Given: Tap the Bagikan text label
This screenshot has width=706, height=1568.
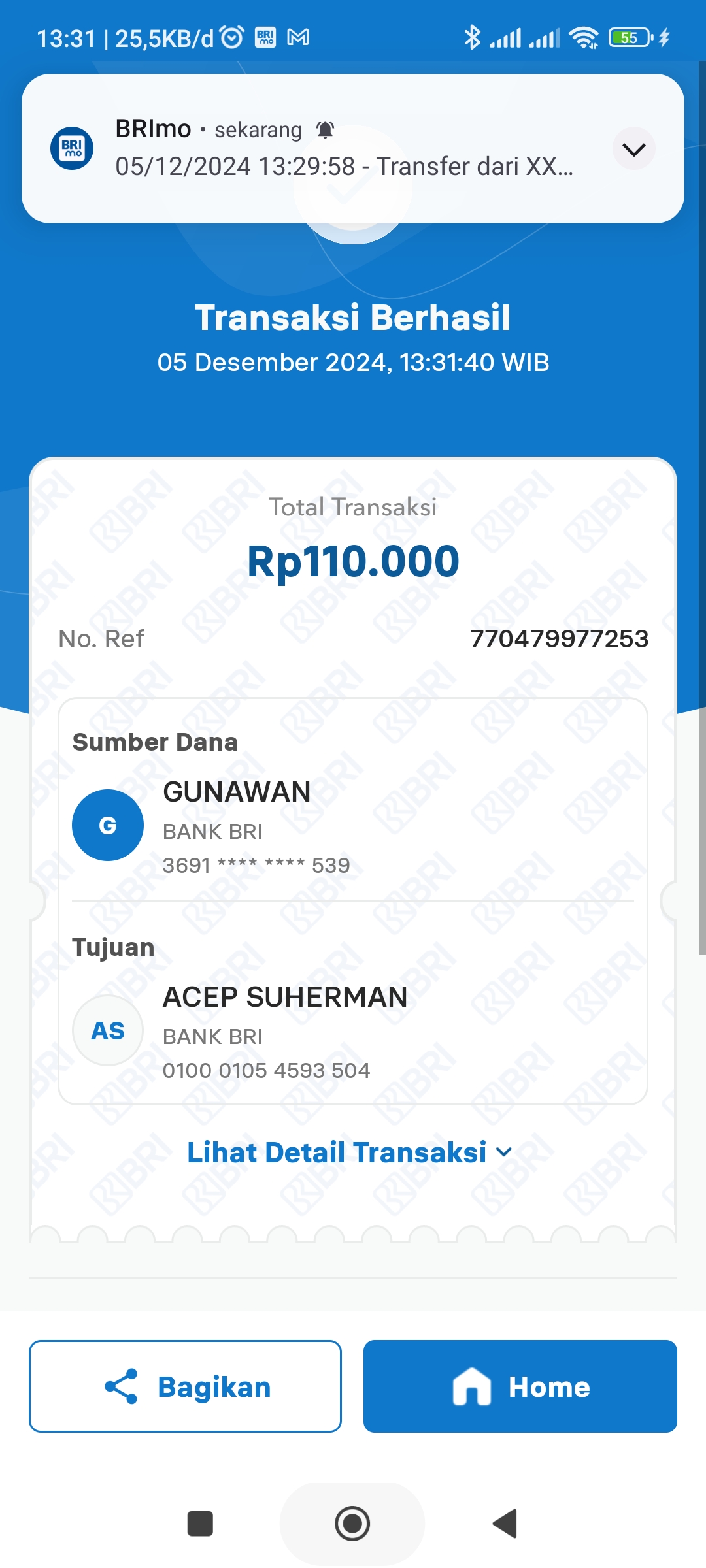Looking at the screenshot, I should [x=214, y=1387].
